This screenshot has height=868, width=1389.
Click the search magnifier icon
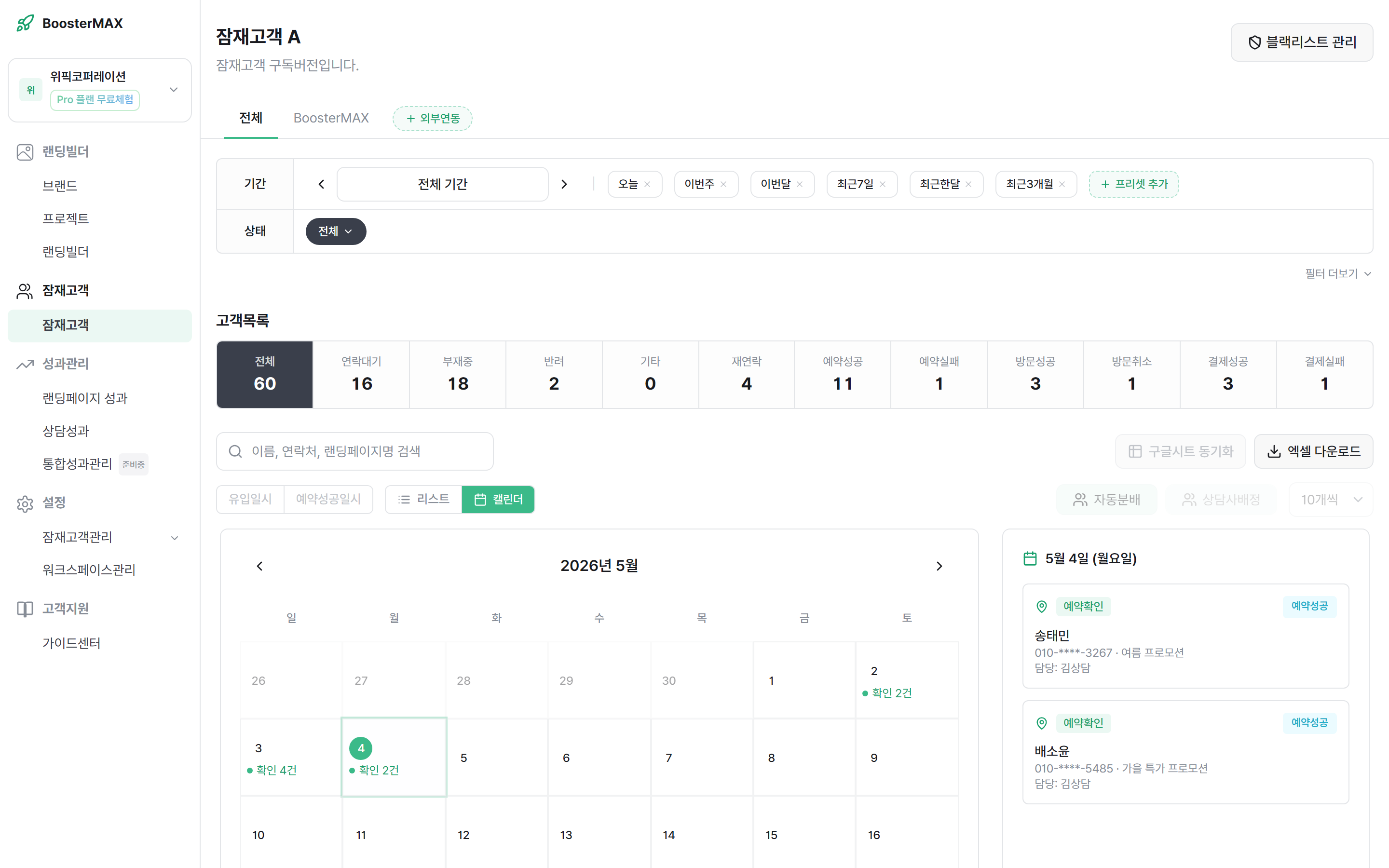pyautogui.click(x=235, y=451)
